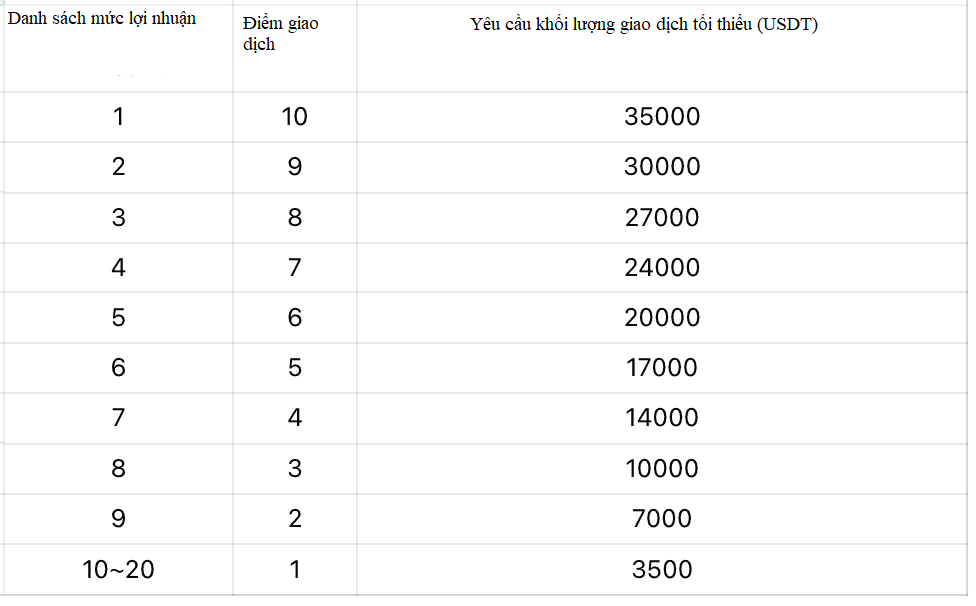Image resolution: width=976 pixels, height=606 pixels.
Task: Click the minimum trading volume (USDT) header
Action: (x=644, y=25)
